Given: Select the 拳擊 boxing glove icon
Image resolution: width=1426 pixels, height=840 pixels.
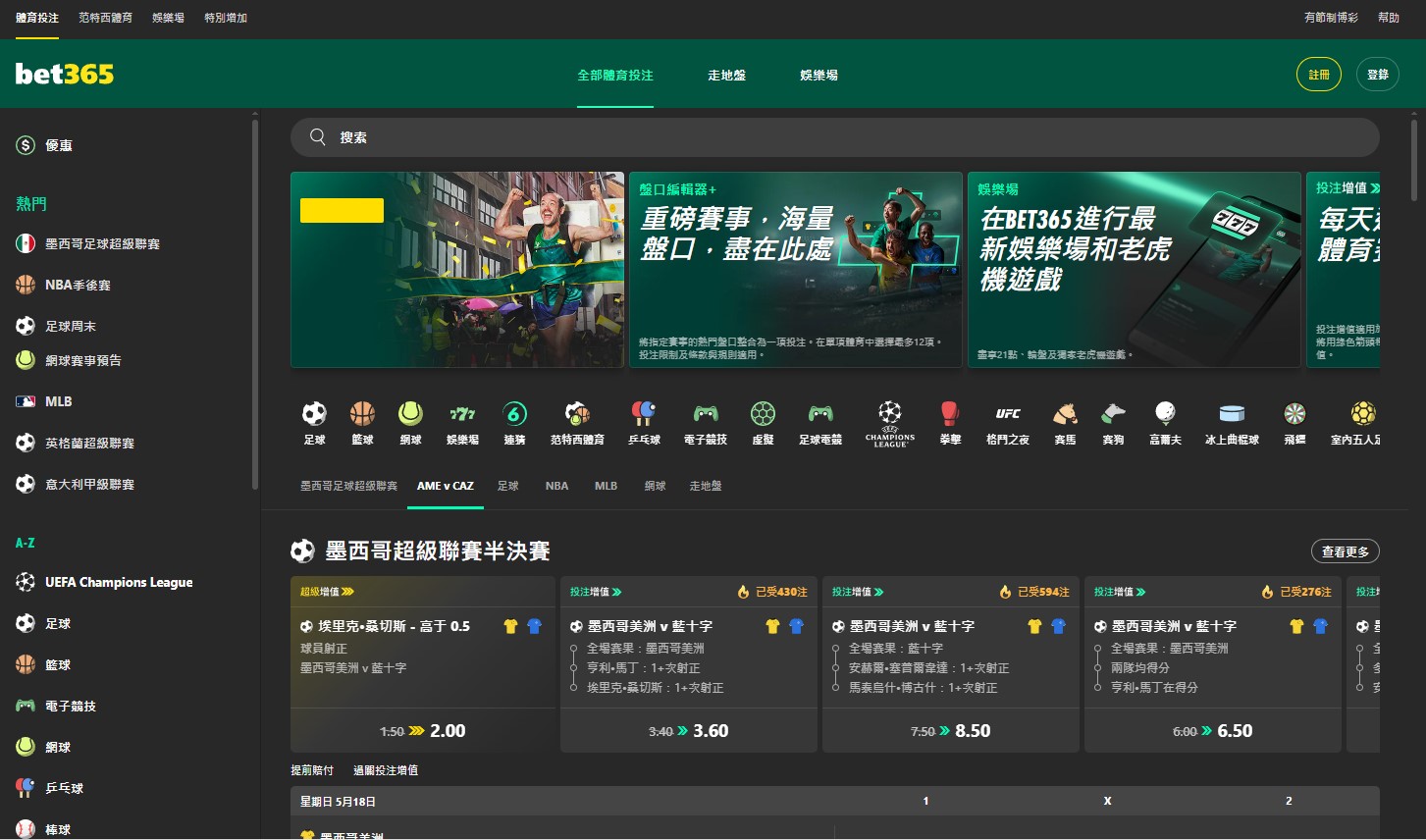Looking at the screenshot, I should 950,423.
